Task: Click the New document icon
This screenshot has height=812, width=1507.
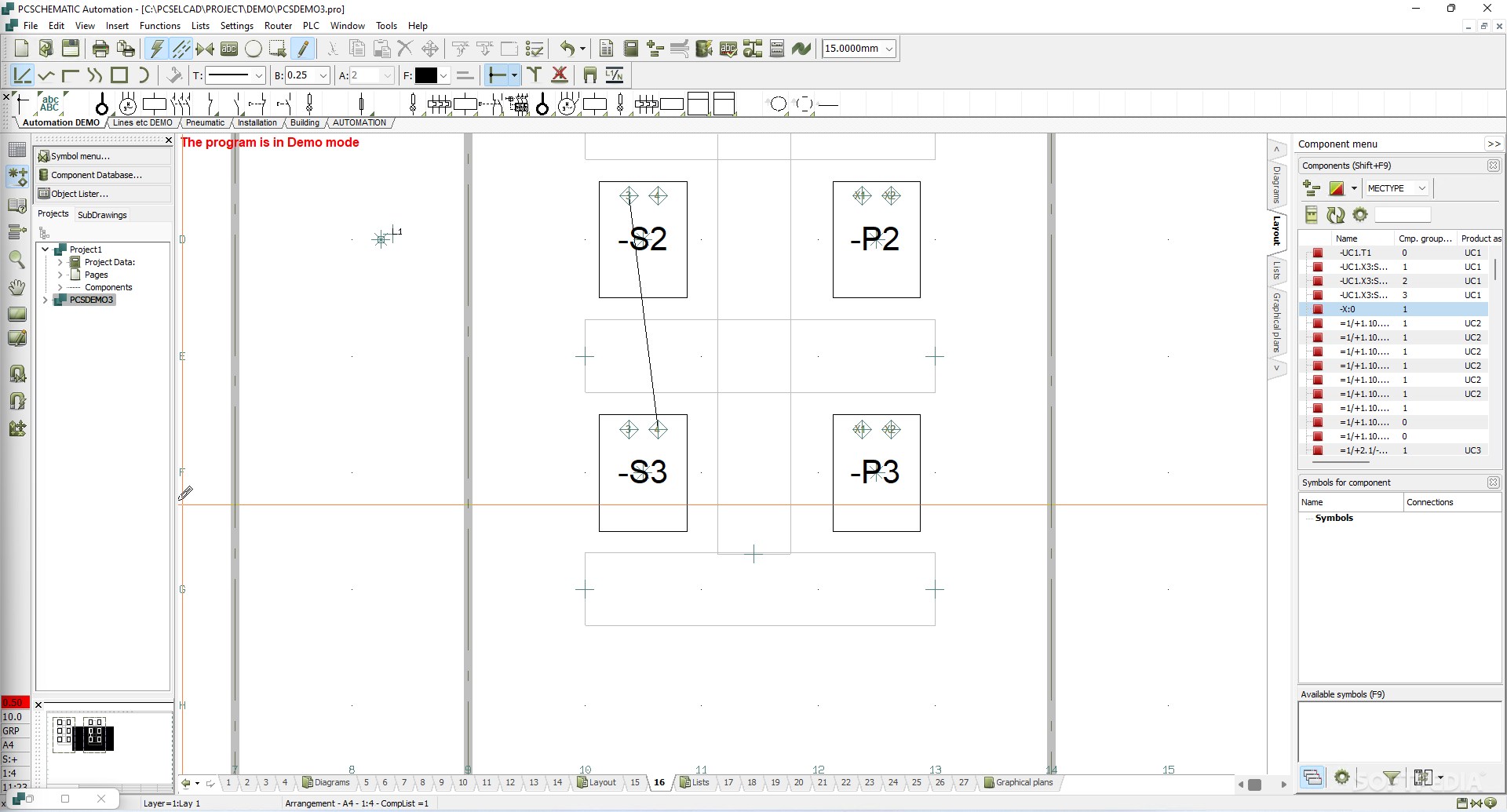Action: [21, 49]
